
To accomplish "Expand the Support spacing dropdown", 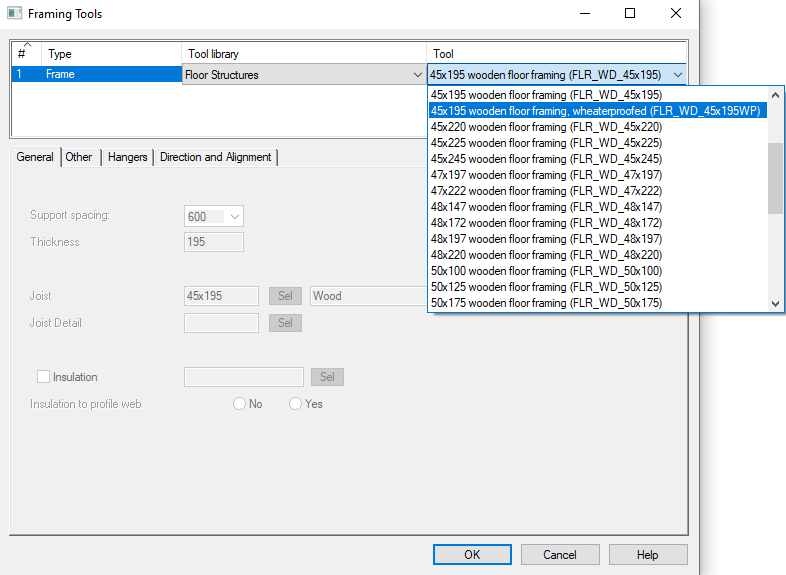I will tap(235, 216).
